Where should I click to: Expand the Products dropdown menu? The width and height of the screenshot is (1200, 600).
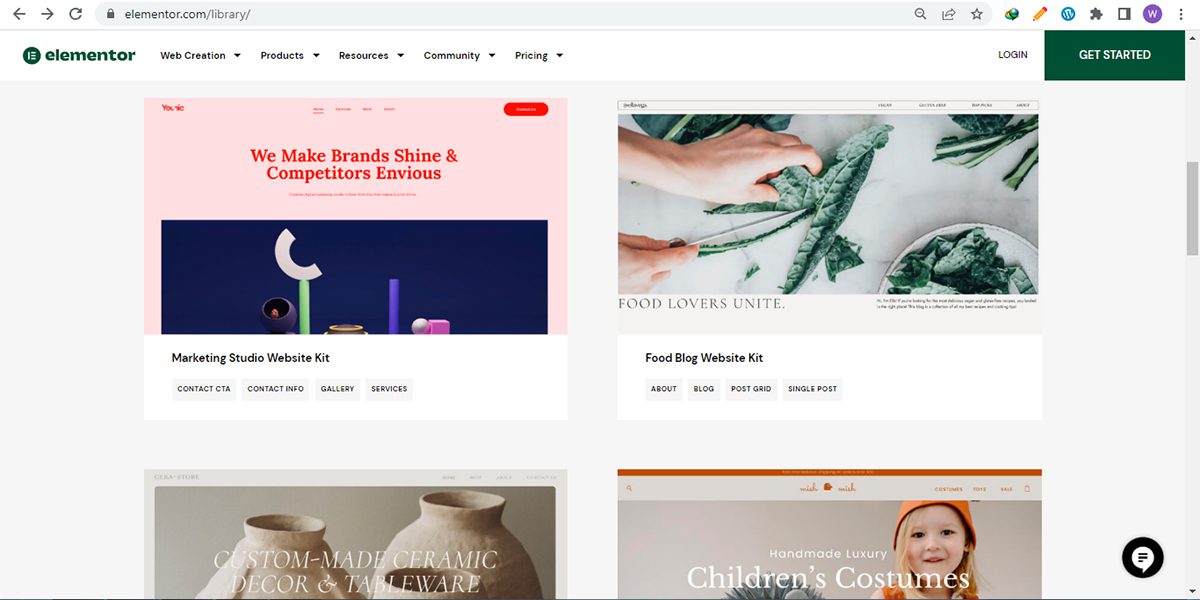(290, 55)
